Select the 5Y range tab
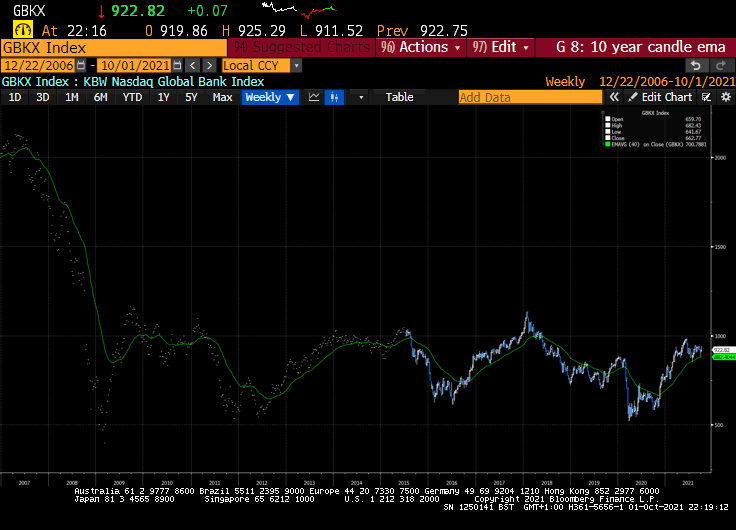 pyautogui.click(x=191, y=97)
